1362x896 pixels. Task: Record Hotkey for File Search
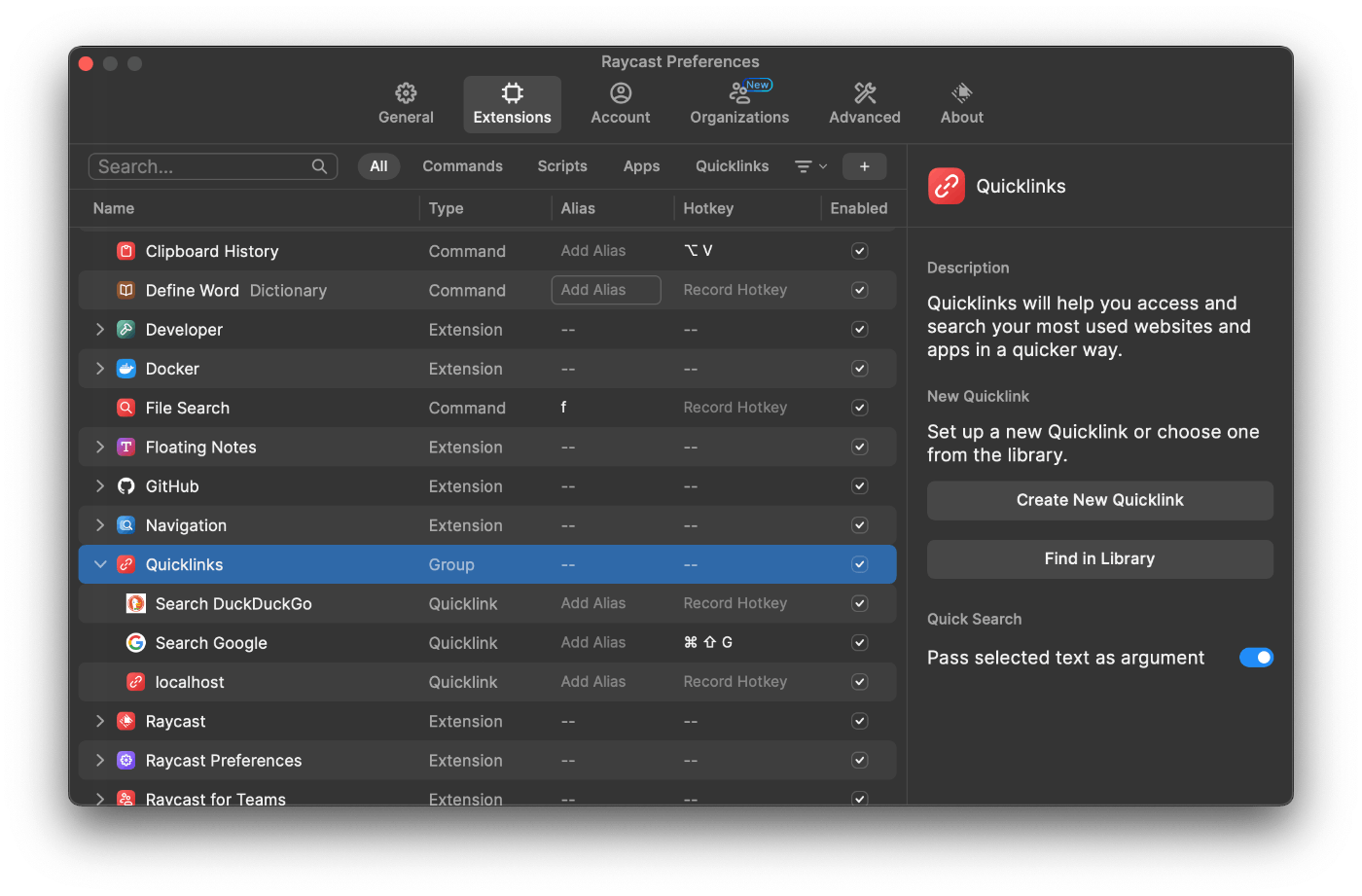(x=735, y=408)
